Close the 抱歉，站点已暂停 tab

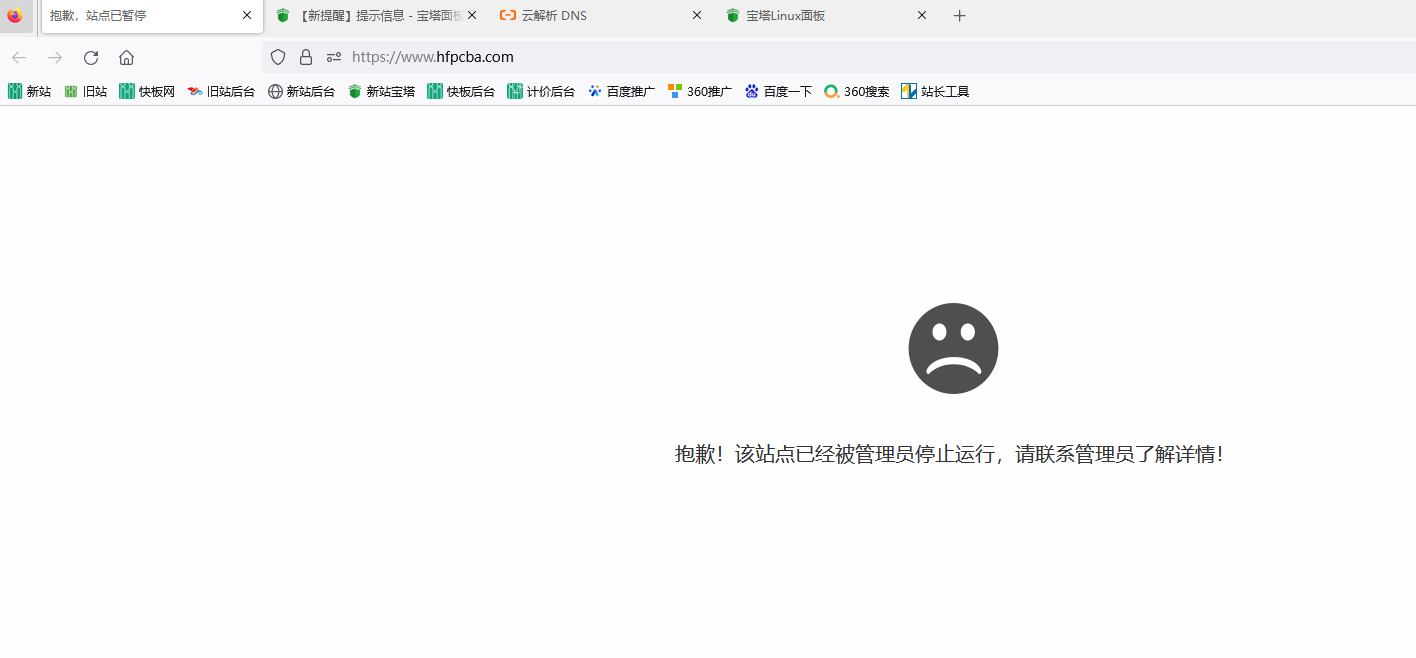247,15
